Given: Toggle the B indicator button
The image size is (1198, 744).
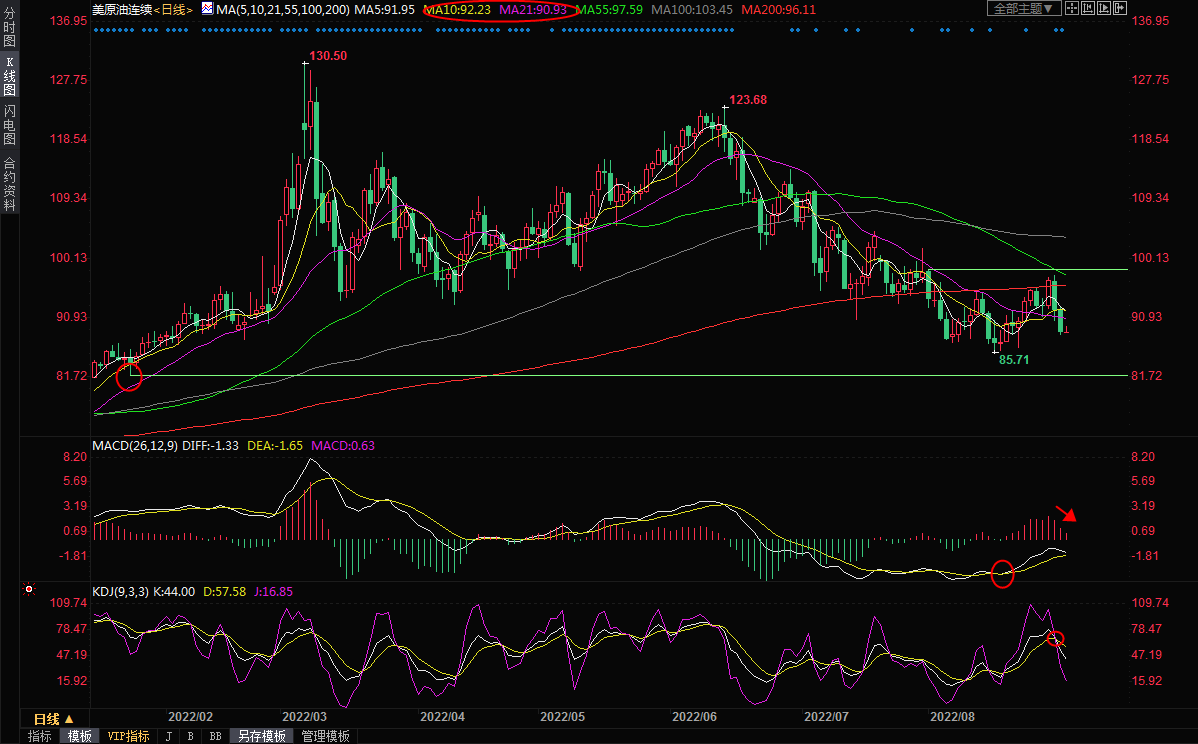Looking at the screenshot, I should point(190,736).
